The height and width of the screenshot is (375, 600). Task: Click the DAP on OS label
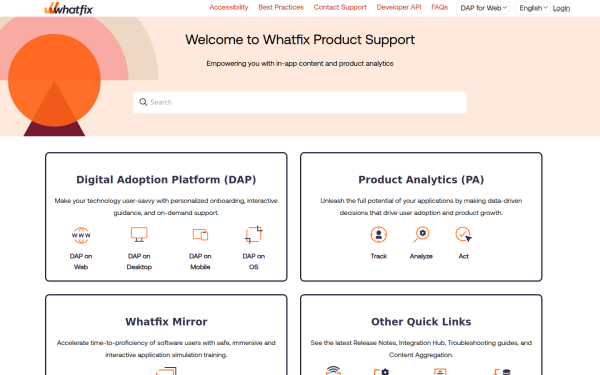pyautogui.click(x=254, y=261)
